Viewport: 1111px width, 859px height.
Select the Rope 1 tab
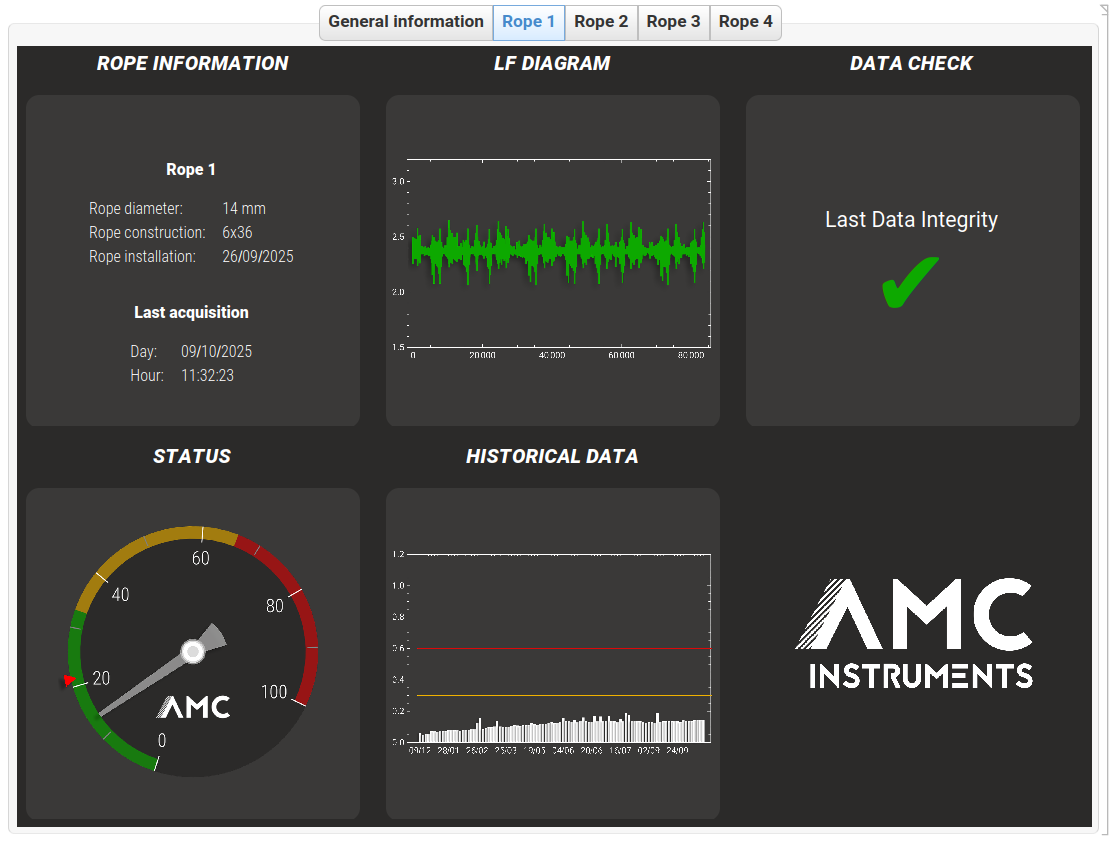coord(529,22)
